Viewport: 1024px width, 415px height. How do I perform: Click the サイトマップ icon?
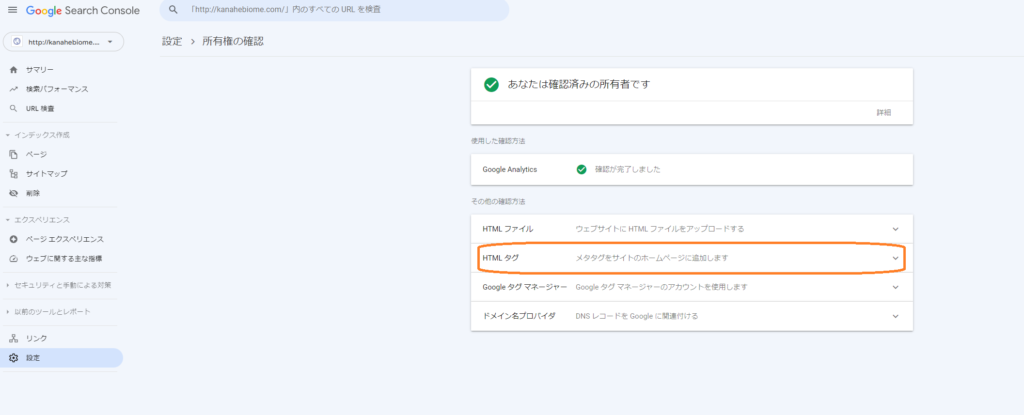13,174
